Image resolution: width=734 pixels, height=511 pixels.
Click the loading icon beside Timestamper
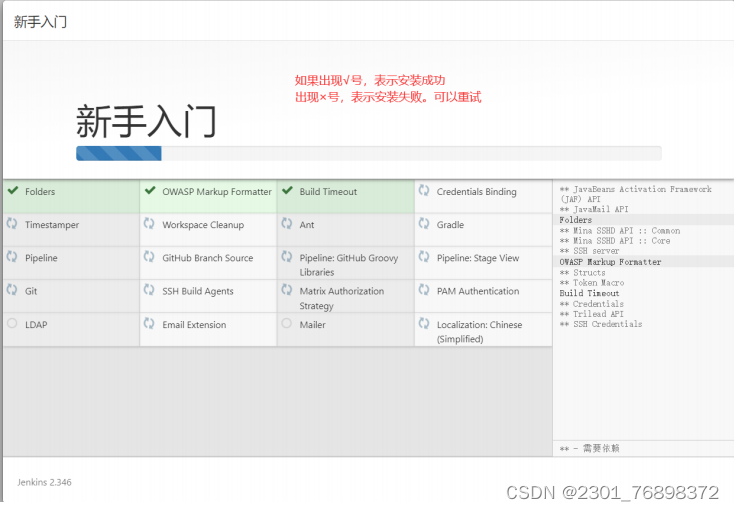[12, 224]
